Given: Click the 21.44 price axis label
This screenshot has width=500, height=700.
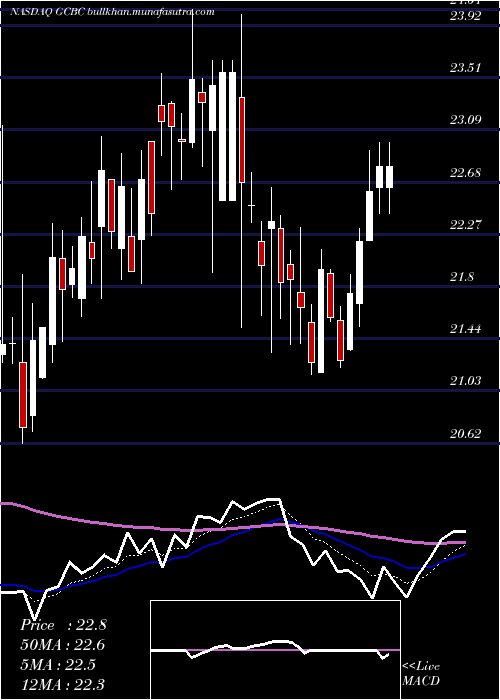Looking at the screenshot, I should point(466,329).
